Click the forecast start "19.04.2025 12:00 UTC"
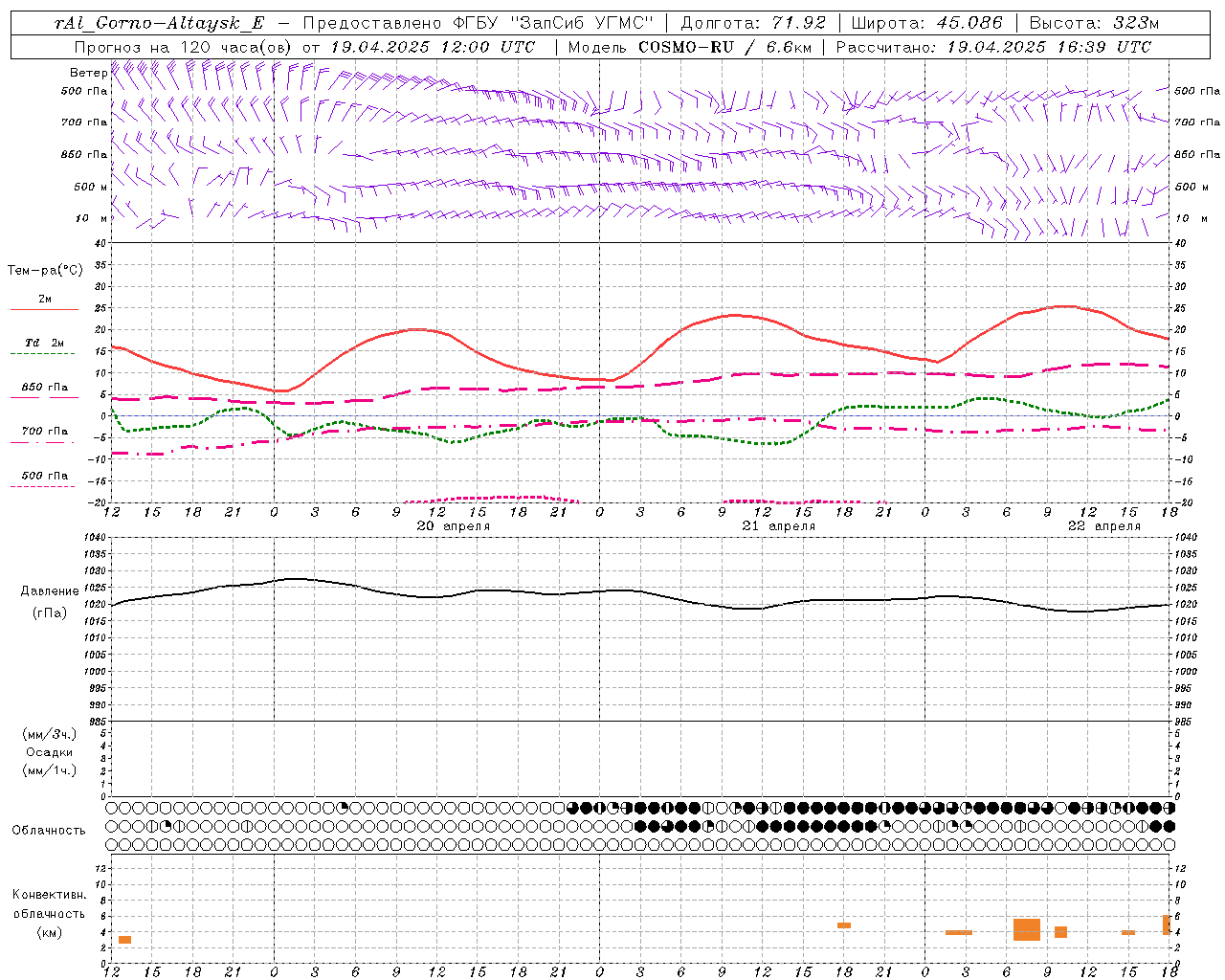 click(433, 47)
